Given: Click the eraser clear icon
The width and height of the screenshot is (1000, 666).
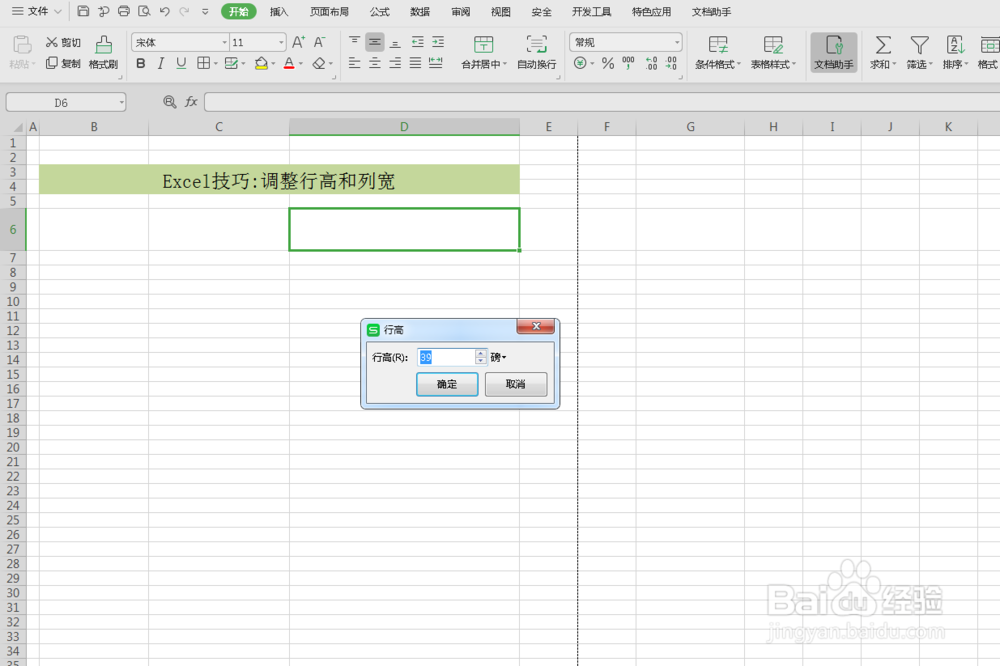Looking at the screenshot, I should coord(319,63).
